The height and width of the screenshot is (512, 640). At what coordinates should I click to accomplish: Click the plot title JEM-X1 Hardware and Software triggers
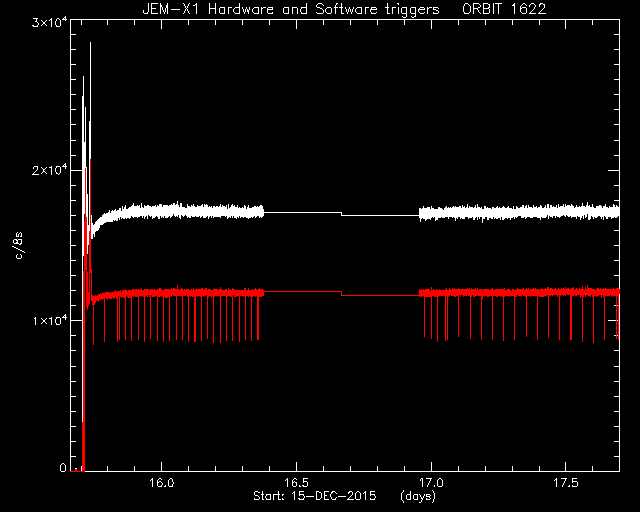(x=291, y=9)
